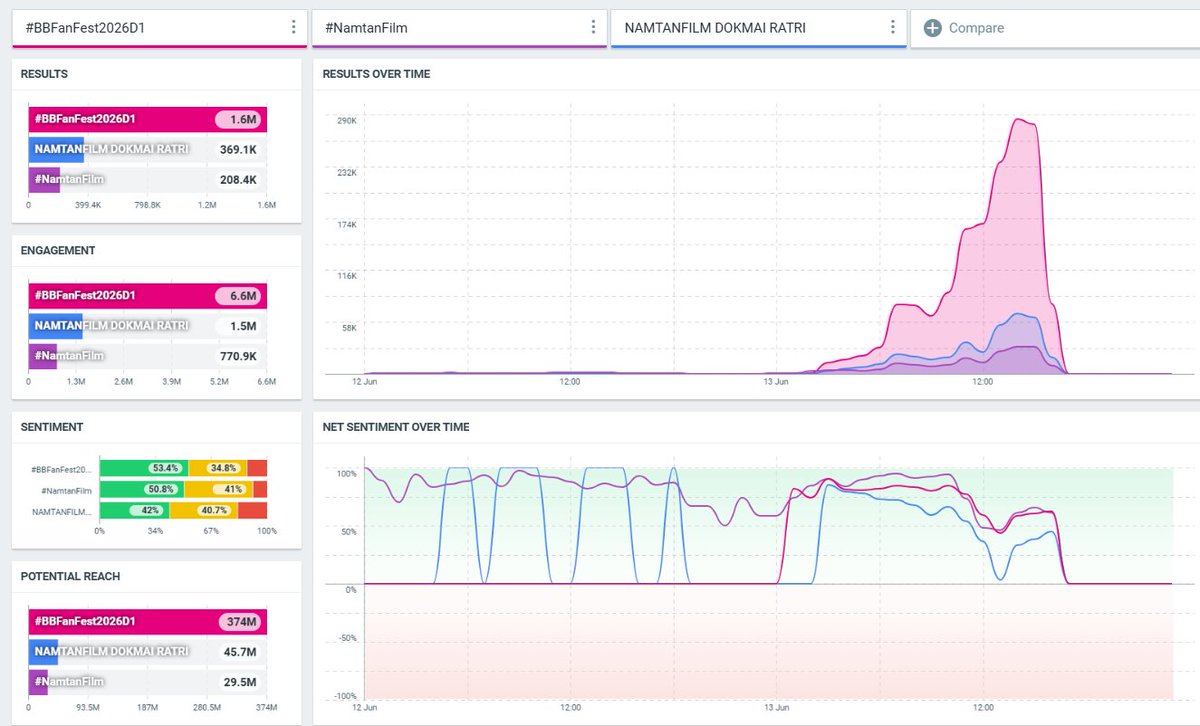Click the ENGAGEMENT panel heading
The height and width of the screenshot is (726, 1200).
(58, 250)
